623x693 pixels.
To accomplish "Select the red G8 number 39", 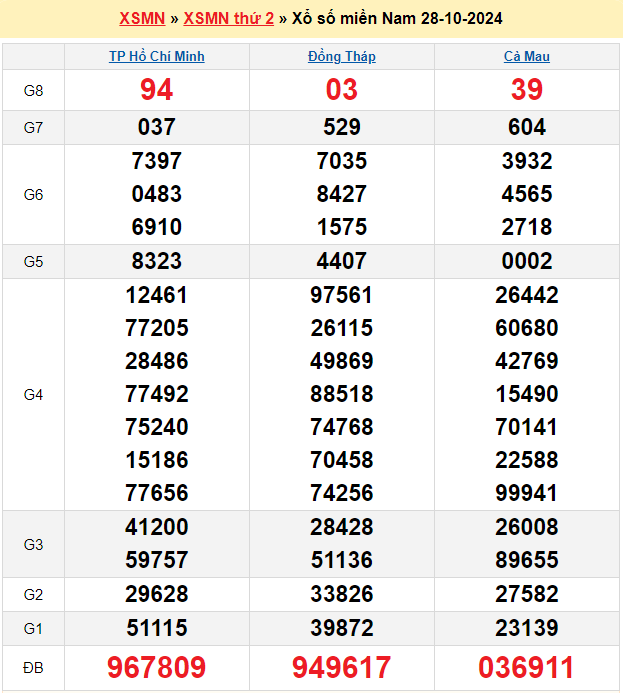I will 527,90.
